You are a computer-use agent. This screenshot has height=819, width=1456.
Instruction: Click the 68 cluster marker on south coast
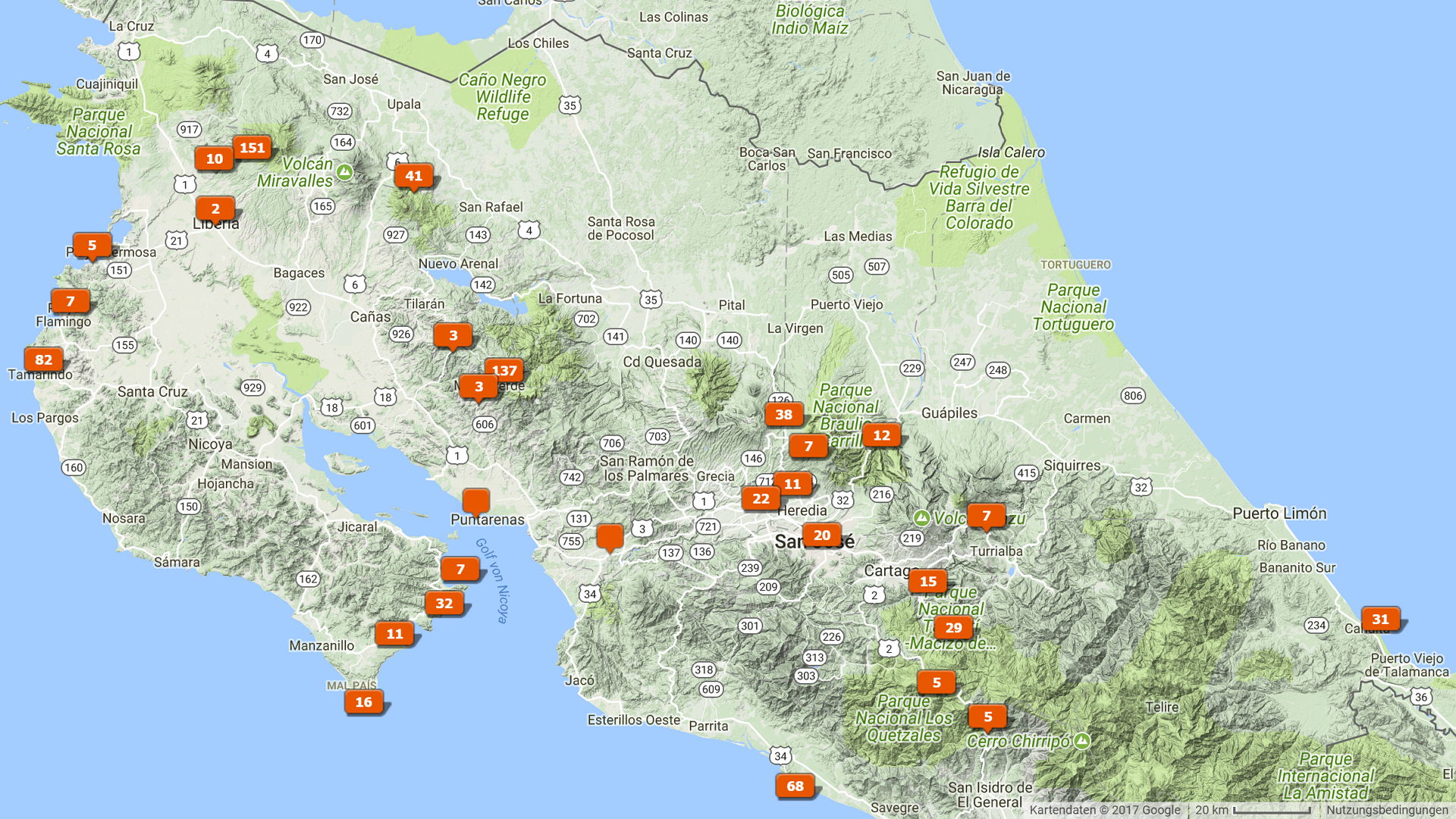click(x=795, y=786)
